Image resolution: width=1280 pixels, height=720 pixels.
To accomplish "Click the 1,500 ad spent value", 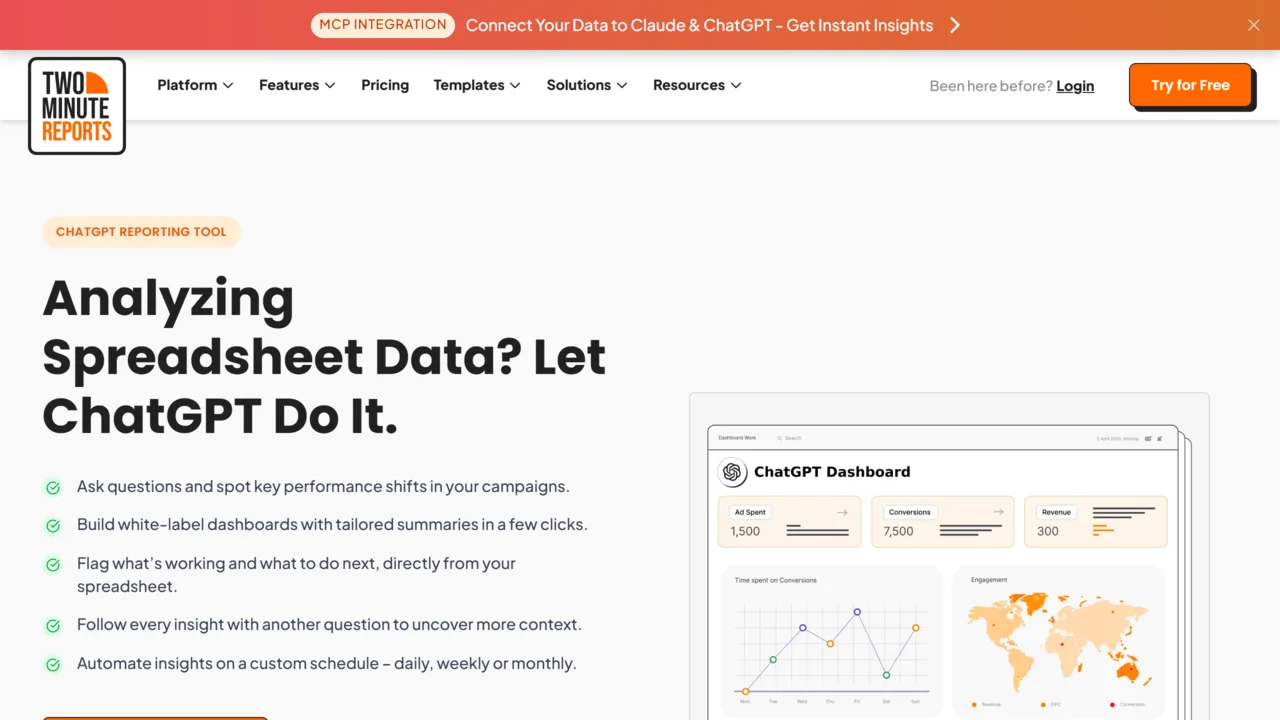I will click(x=745, y=532).
